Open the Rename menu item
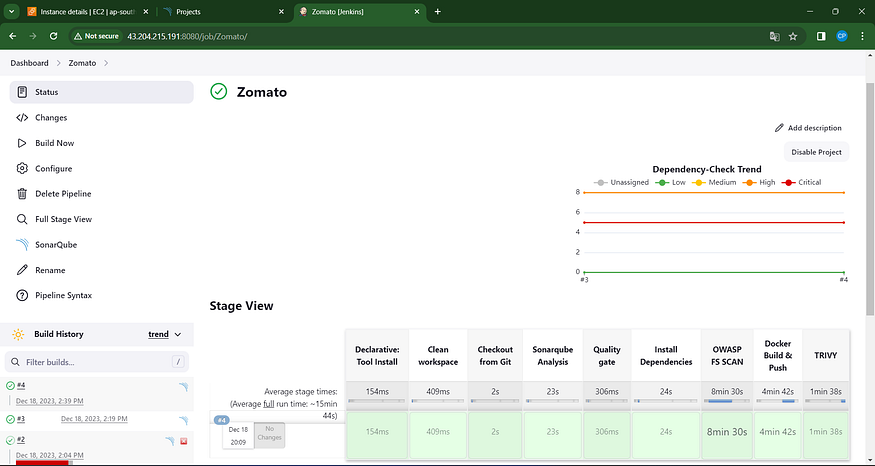The image size is (875, 466). (102, 270)
